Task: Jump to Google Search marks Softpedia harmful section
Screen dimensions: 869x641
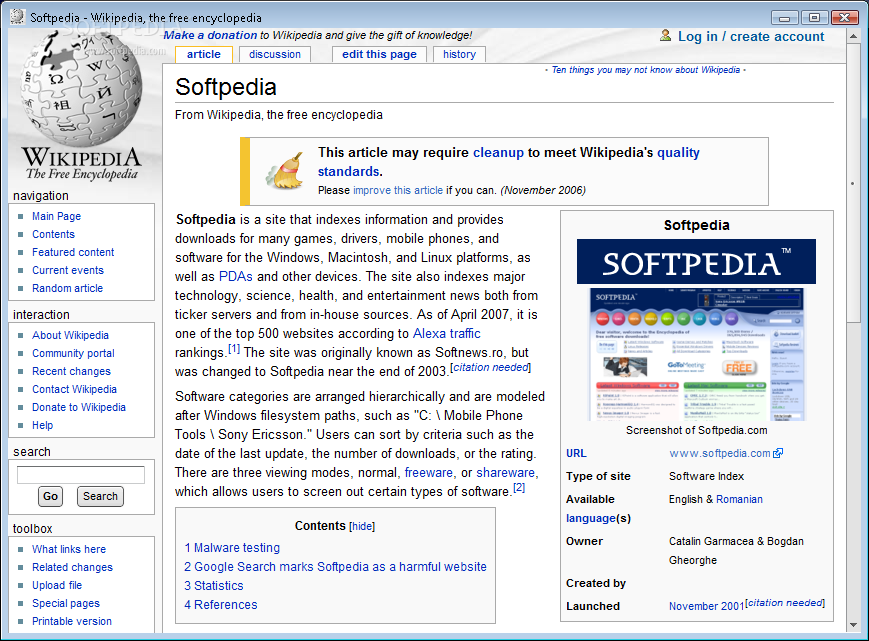Action: tap(335, 567)
